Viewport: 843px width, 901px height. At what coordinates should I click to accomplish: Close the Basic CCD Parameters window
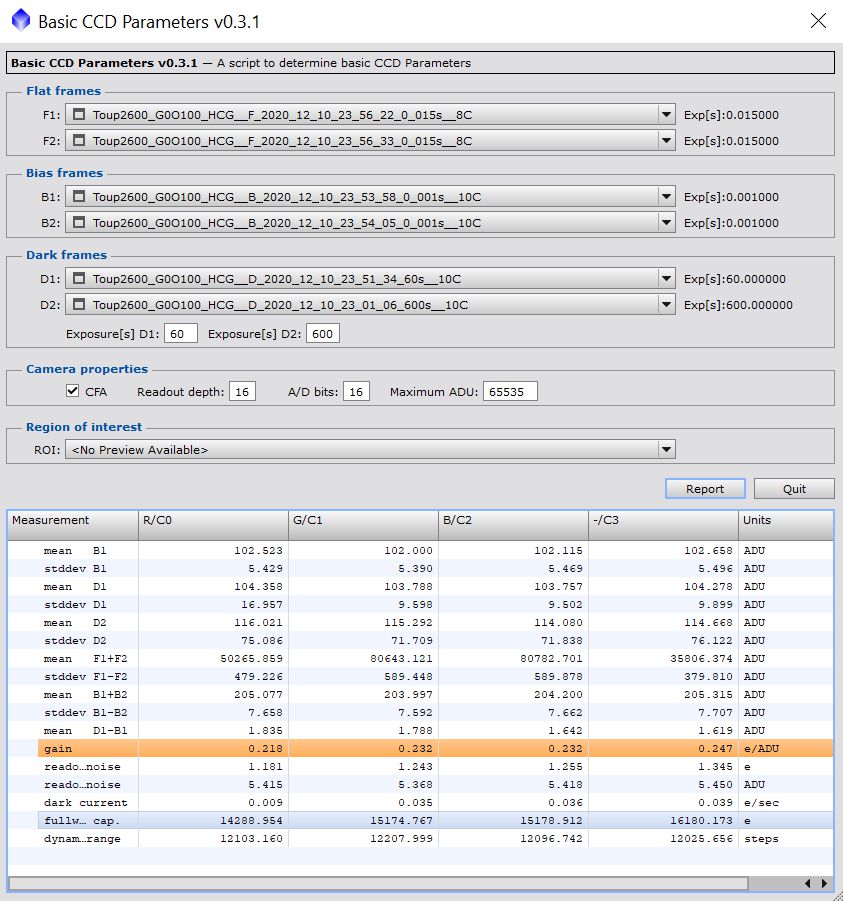click(x=818, y=21)
